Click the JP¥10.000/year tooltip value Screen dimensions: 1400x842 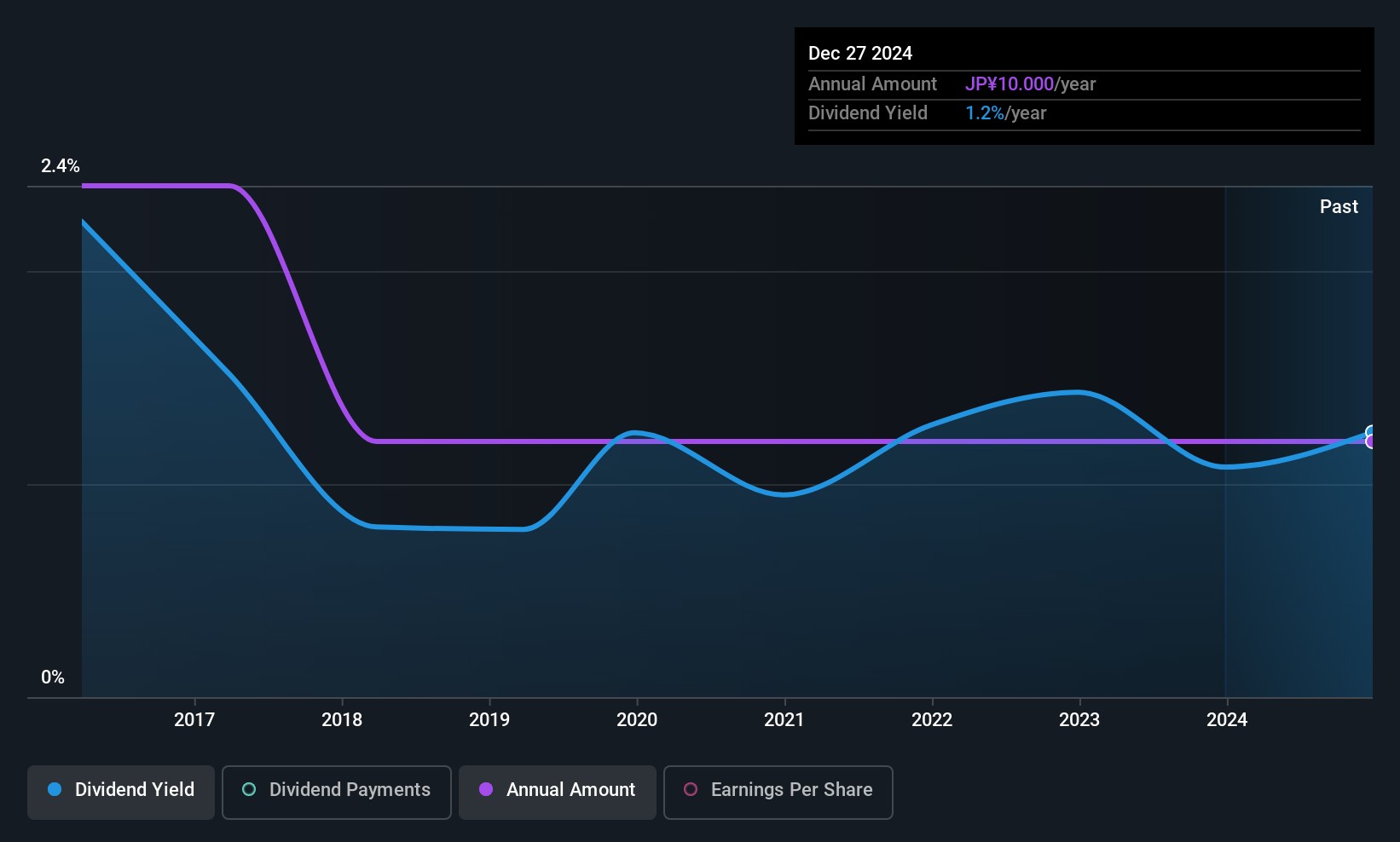click(1030, 84)
